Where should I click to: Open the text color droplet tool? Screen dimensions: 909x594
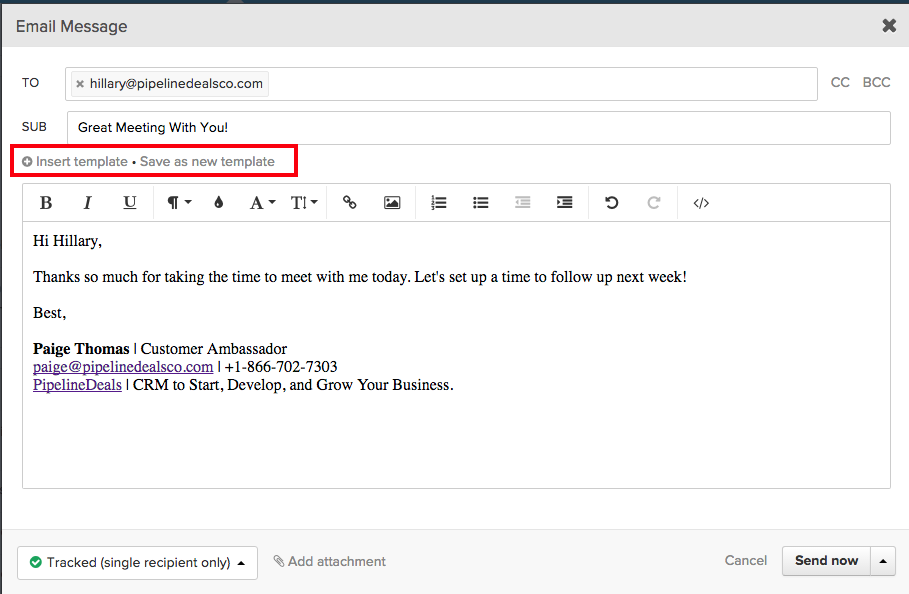pyautogui.click(x=219, y=203)
